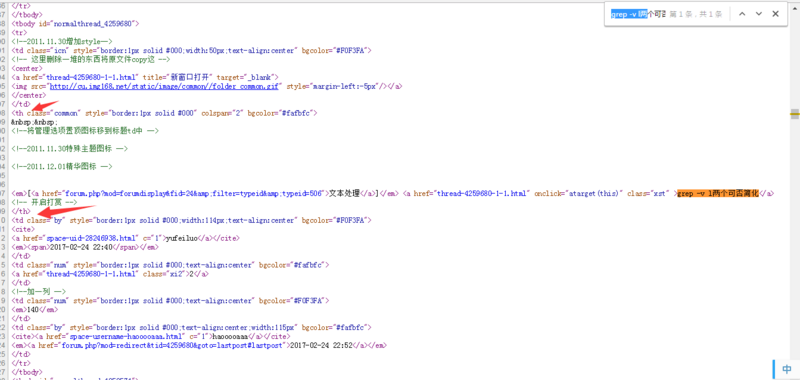Click the comment 2011.11.30特殊主题图标

(69, 149)
